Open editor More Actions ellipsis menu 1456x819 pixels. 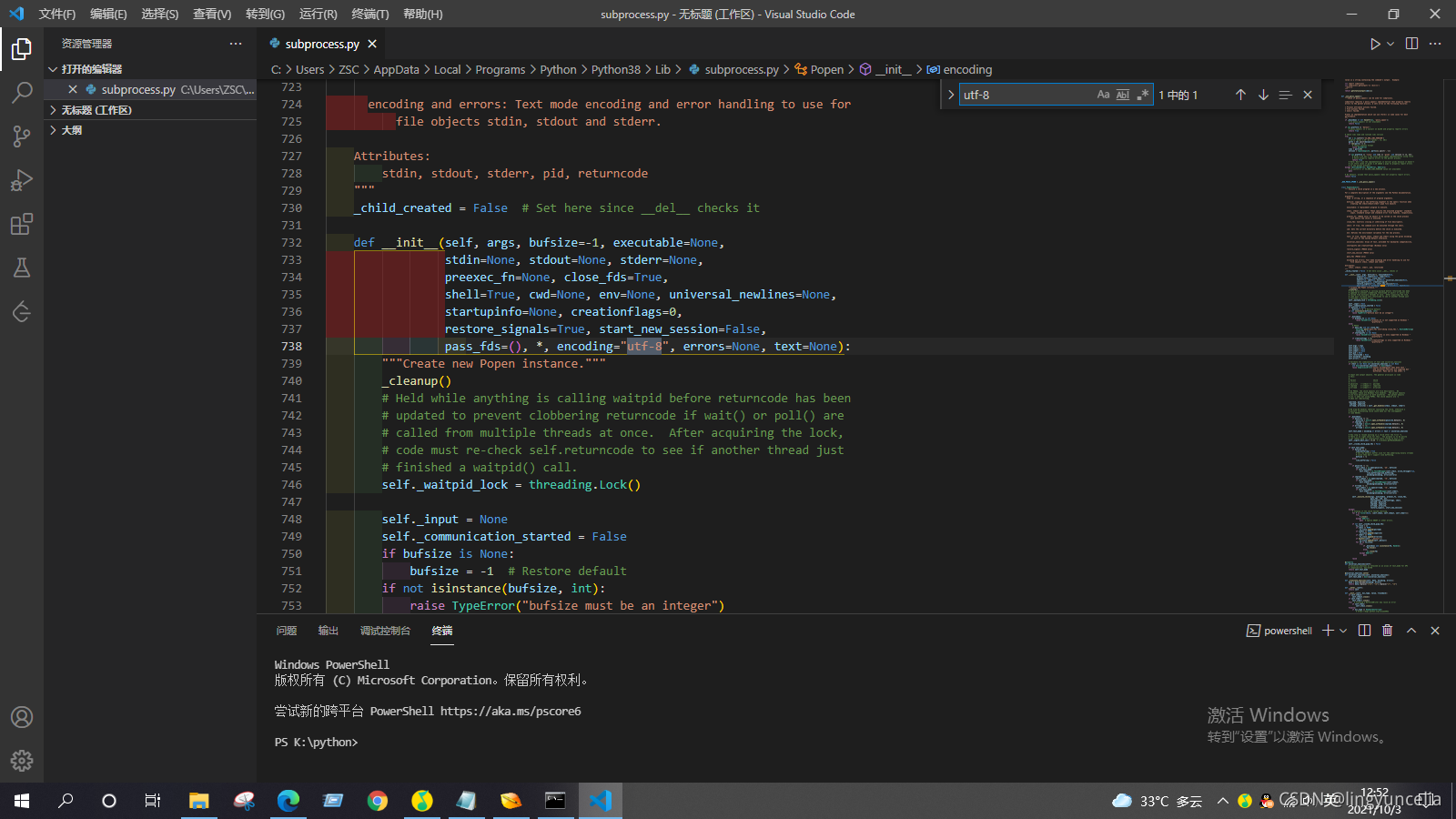pos(1435,44)
